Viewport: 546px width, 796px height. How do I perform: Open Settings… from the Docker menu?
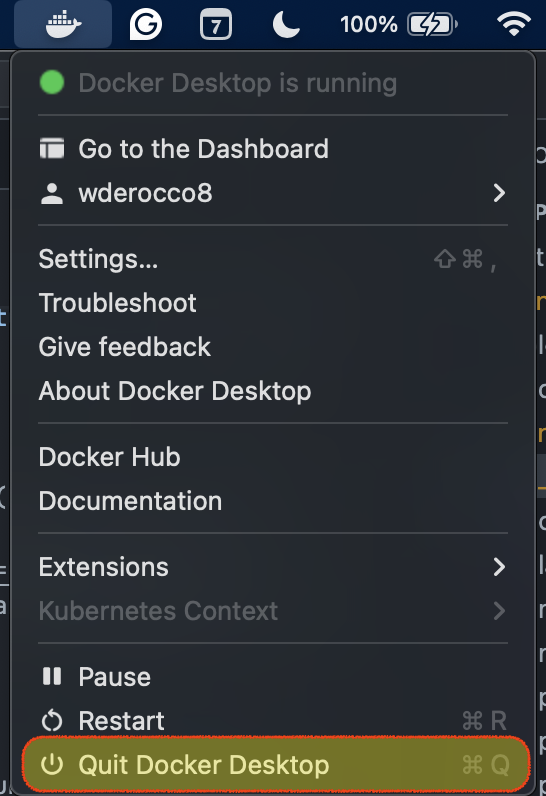(273, 259)
